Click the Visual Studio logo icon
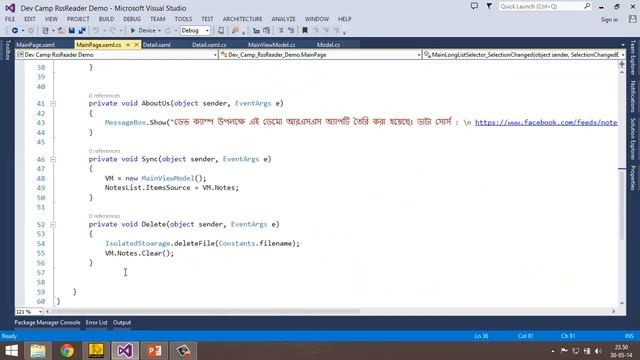 tap(10, 8)
